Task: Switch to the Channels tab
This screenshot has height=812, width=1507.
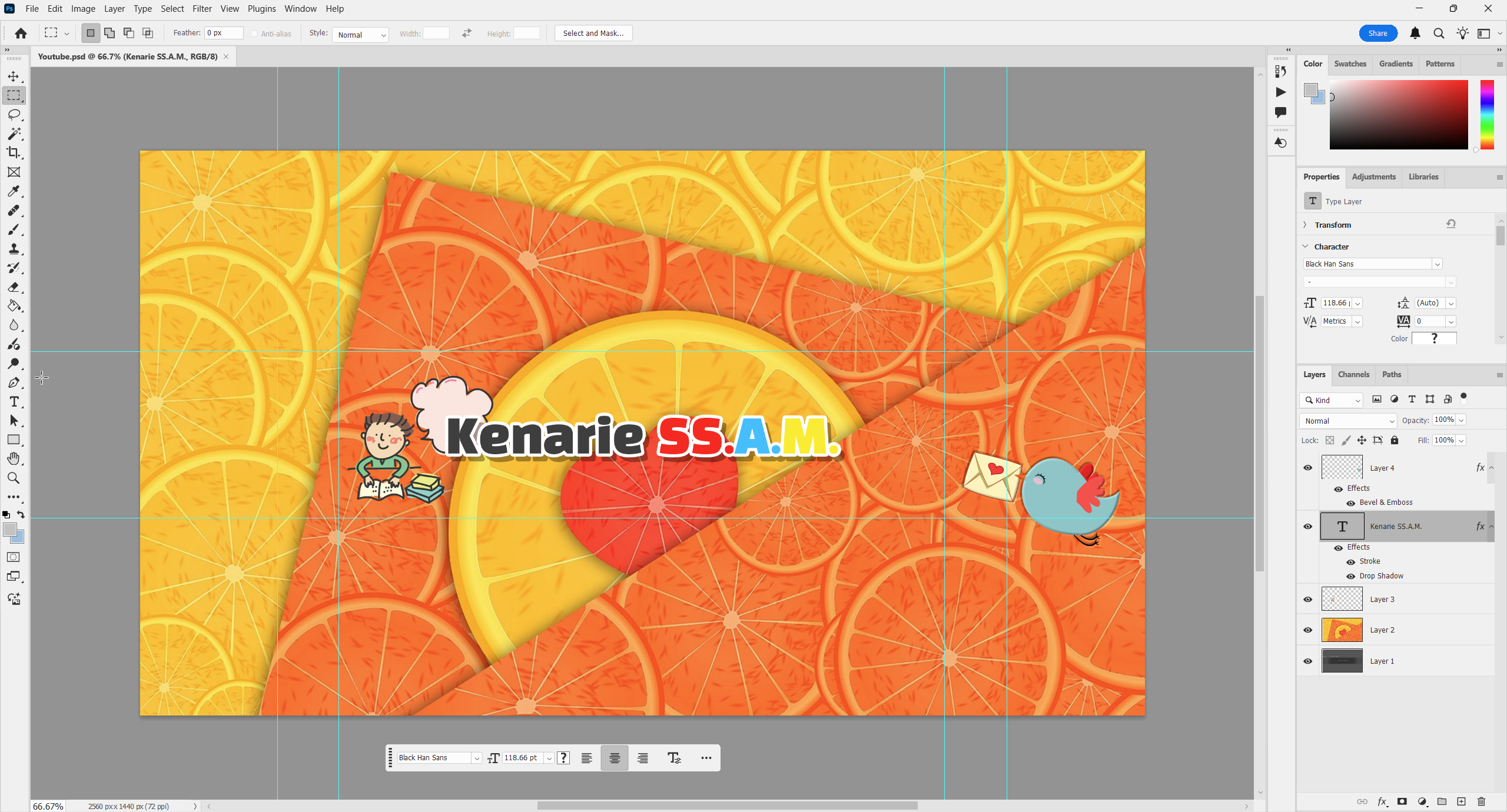Action: pyautogui.click(x=1353, y=374)
